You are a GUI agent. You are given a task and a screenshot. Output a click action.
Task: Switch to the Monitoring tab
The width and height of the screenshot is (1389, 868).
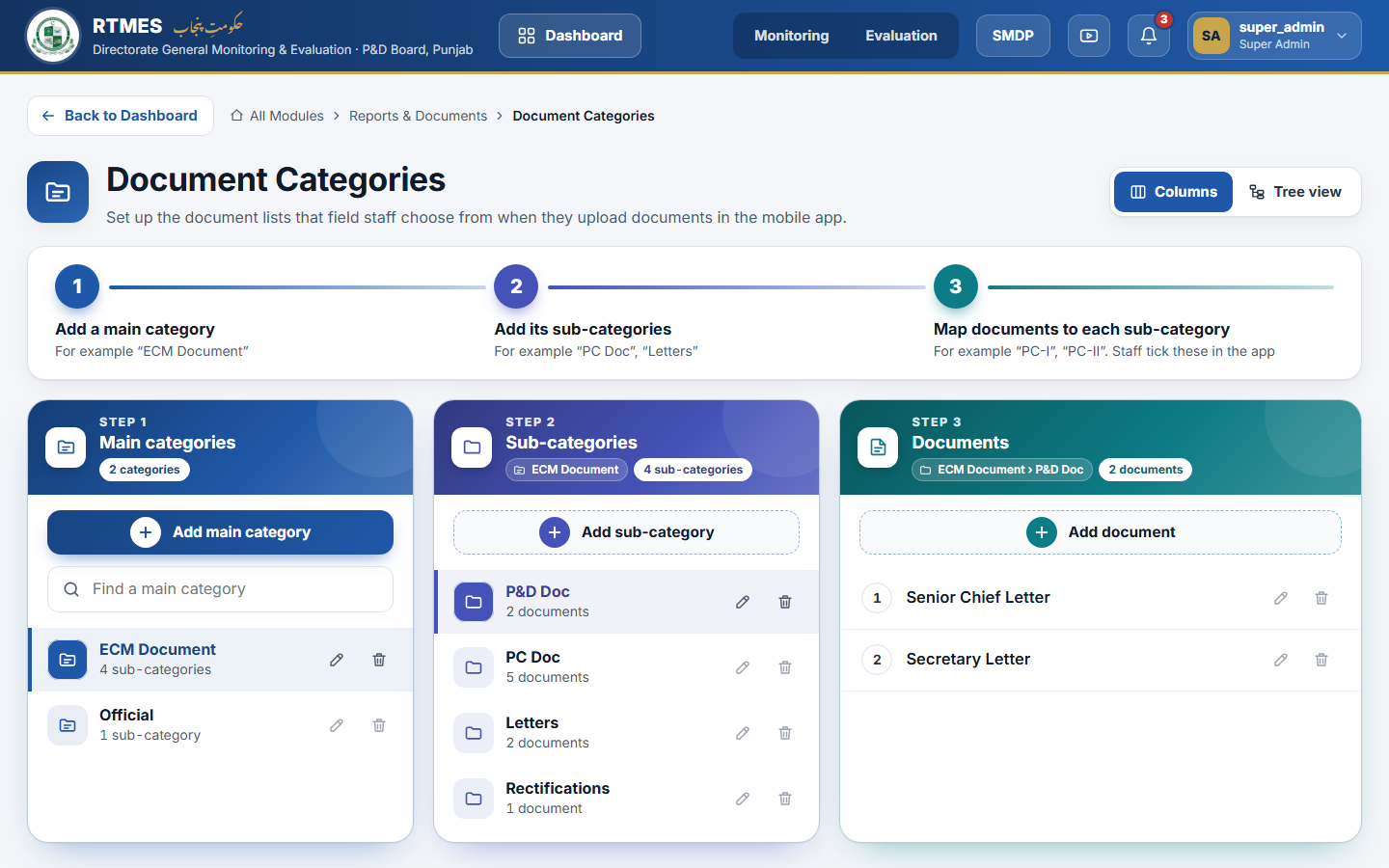791,36
